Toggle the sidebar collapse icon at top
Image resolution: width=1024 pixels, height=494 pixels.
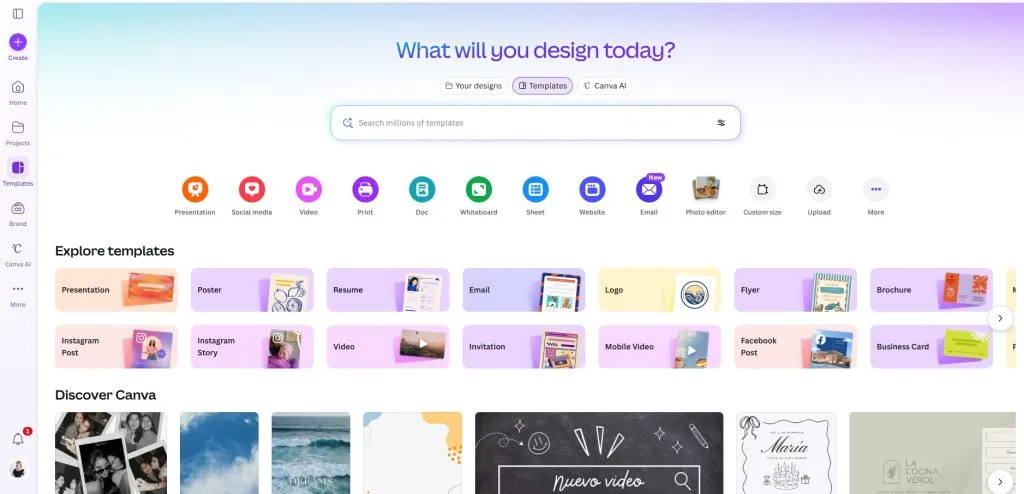pos(18,14)
